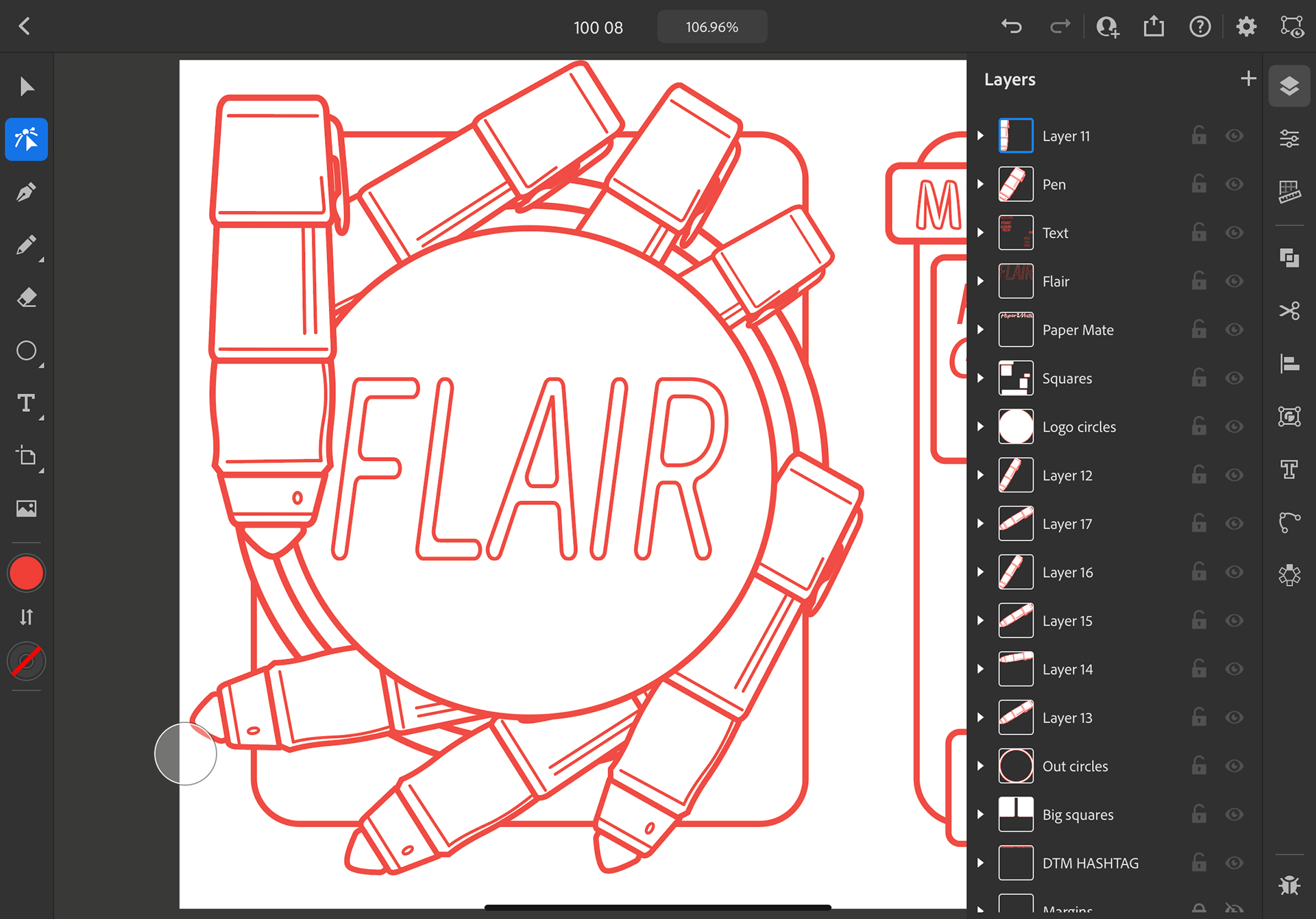Select the Selection arrow tool

[x=26, y=87]
